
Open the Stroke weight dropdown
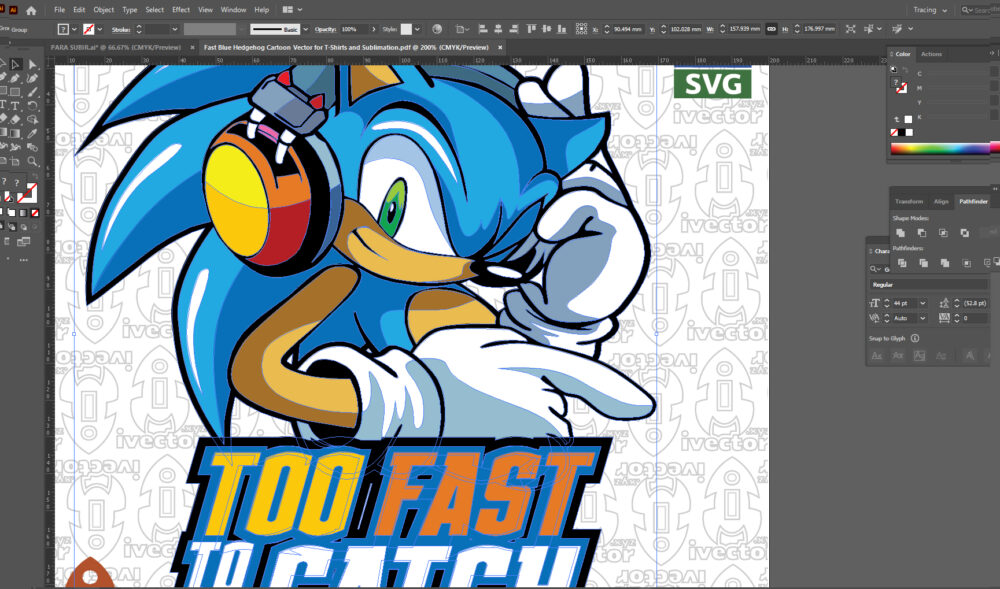[173, 29]
